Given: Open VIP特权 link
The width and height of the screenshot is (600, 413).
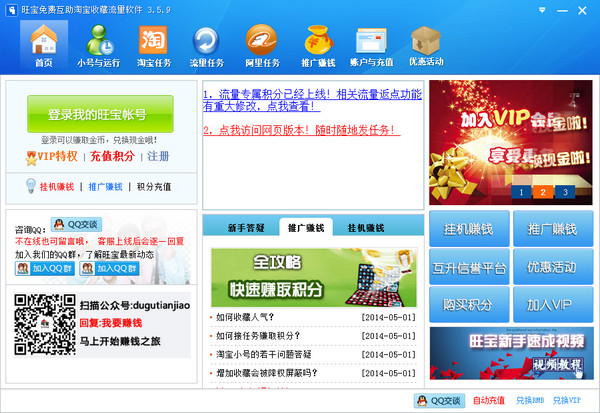Looking at the screenshot, I should [x=57, y=156].
